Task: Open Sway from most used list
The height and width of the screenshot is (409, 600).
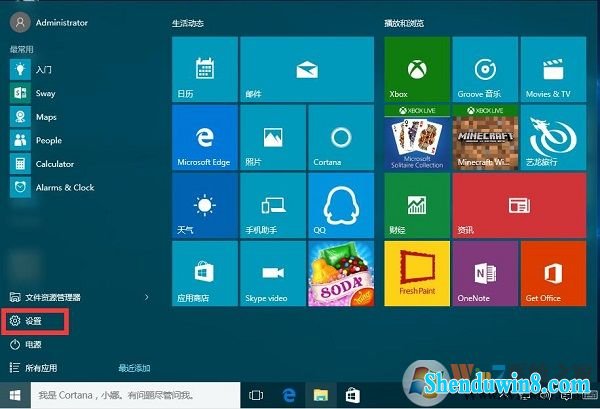Action: (33, 93)
